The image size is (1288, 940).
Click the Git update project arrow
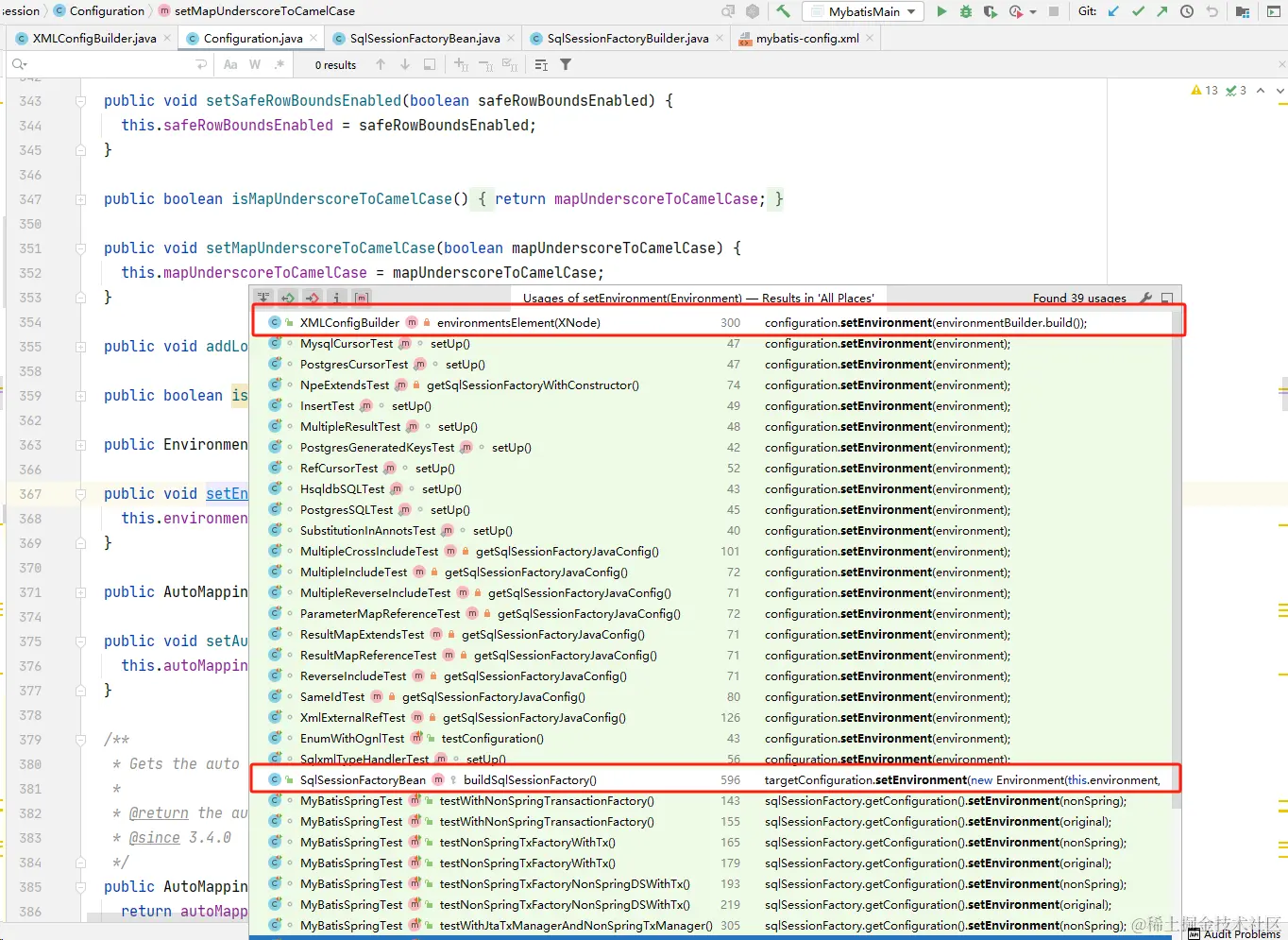pos(1113,11)
